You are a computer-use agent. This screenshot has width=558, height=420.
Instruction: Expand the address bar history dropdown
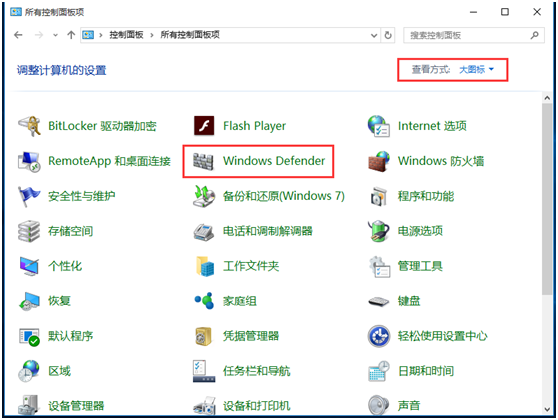point(374,35)
